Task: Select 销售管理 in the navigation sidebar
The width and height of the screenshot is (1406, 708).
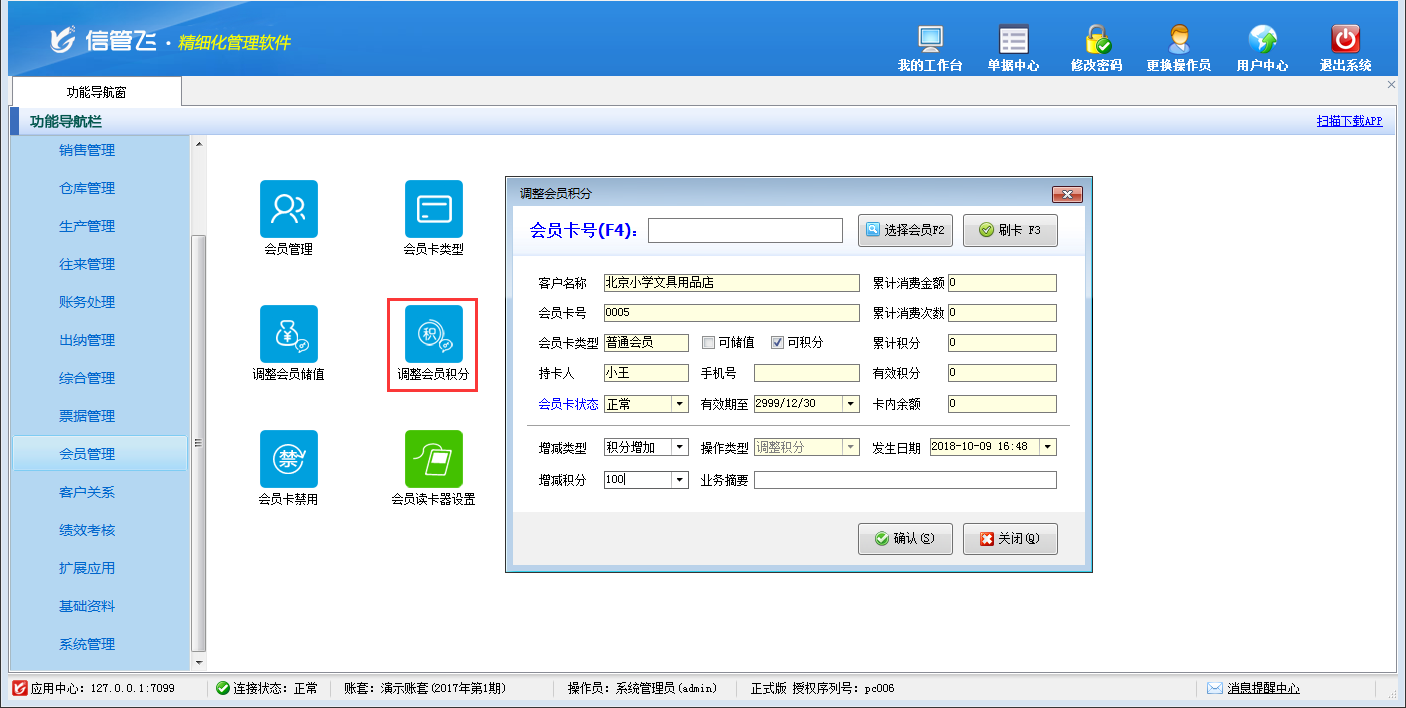Action: click(87, 151)
